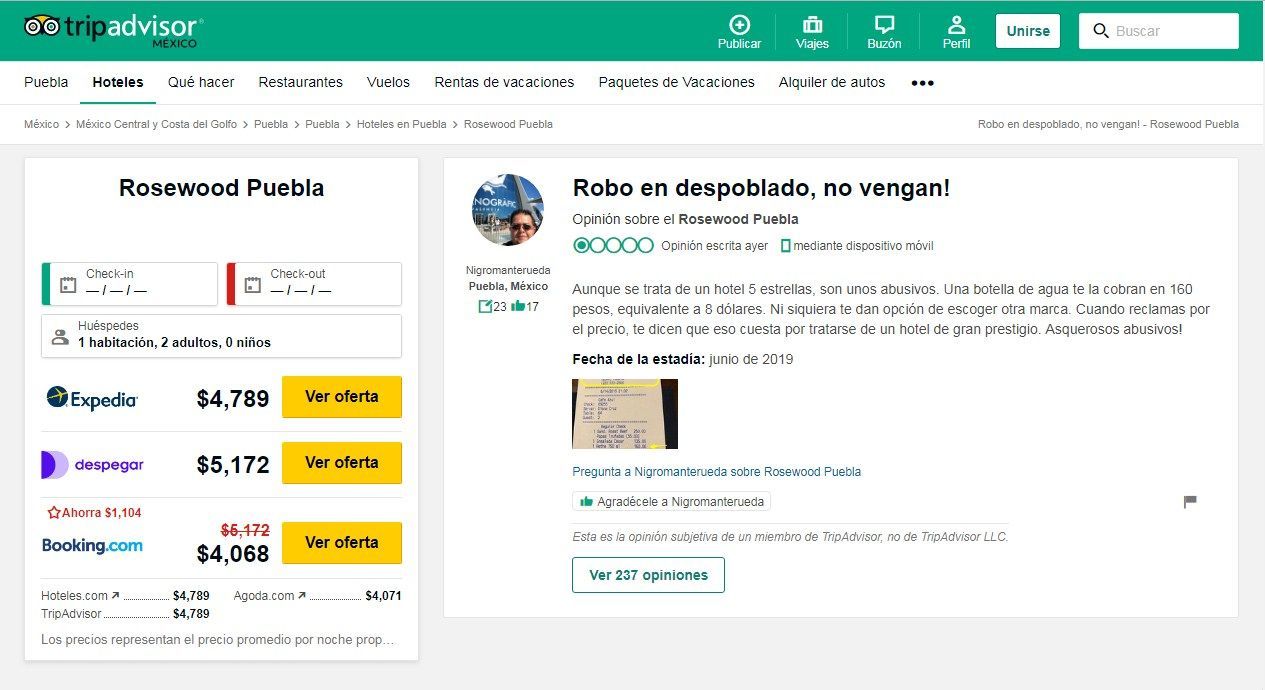The width and height of the screenshot is (1265, 690).
Task: Click the Despegar logo
Action: coord(92,465)
